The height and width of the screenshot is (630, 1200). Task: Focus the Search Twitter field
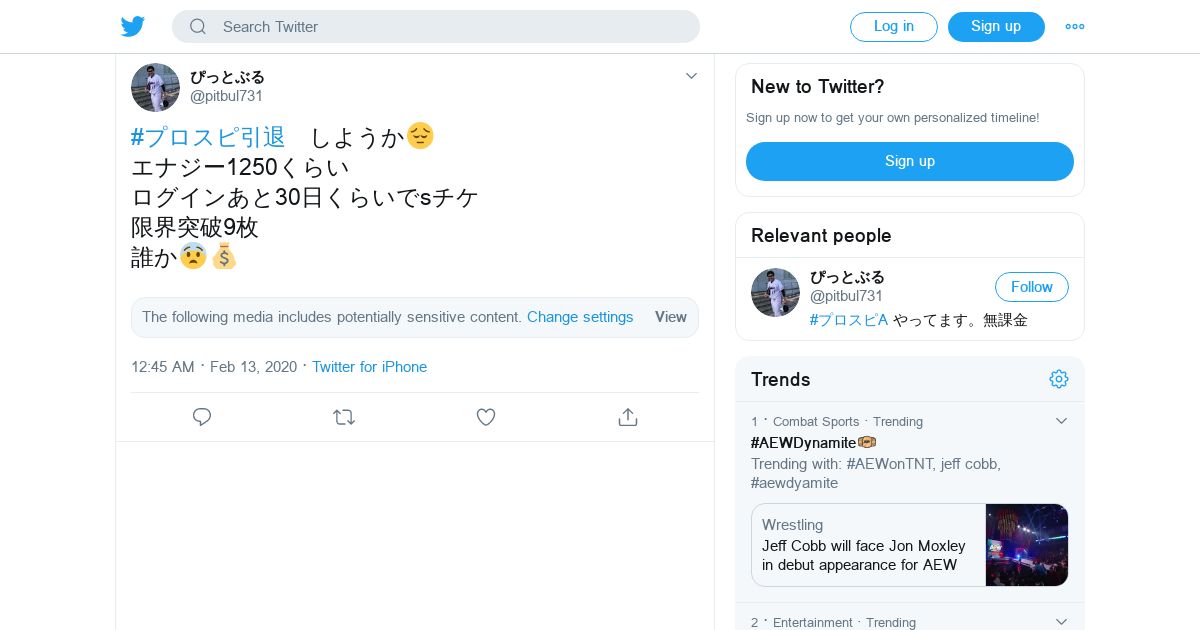point(450,27)
